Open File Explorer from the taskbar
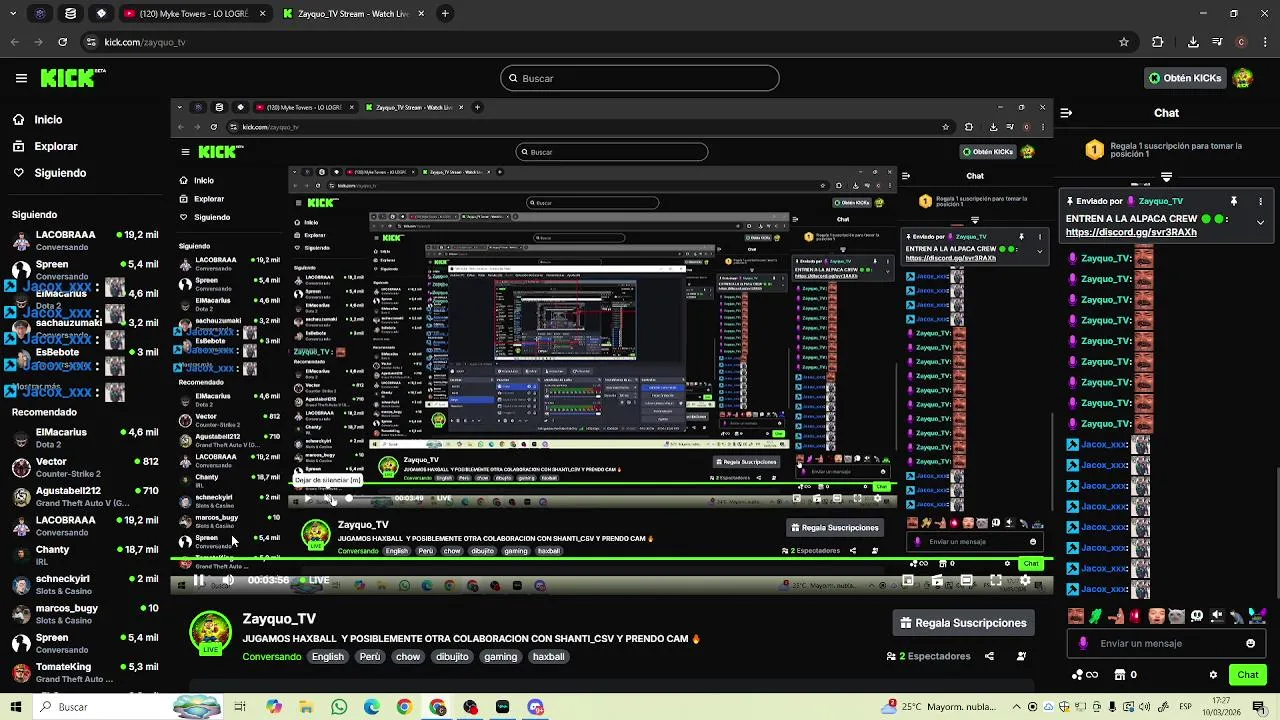1280x720 pixels. [x=307, y=707]
